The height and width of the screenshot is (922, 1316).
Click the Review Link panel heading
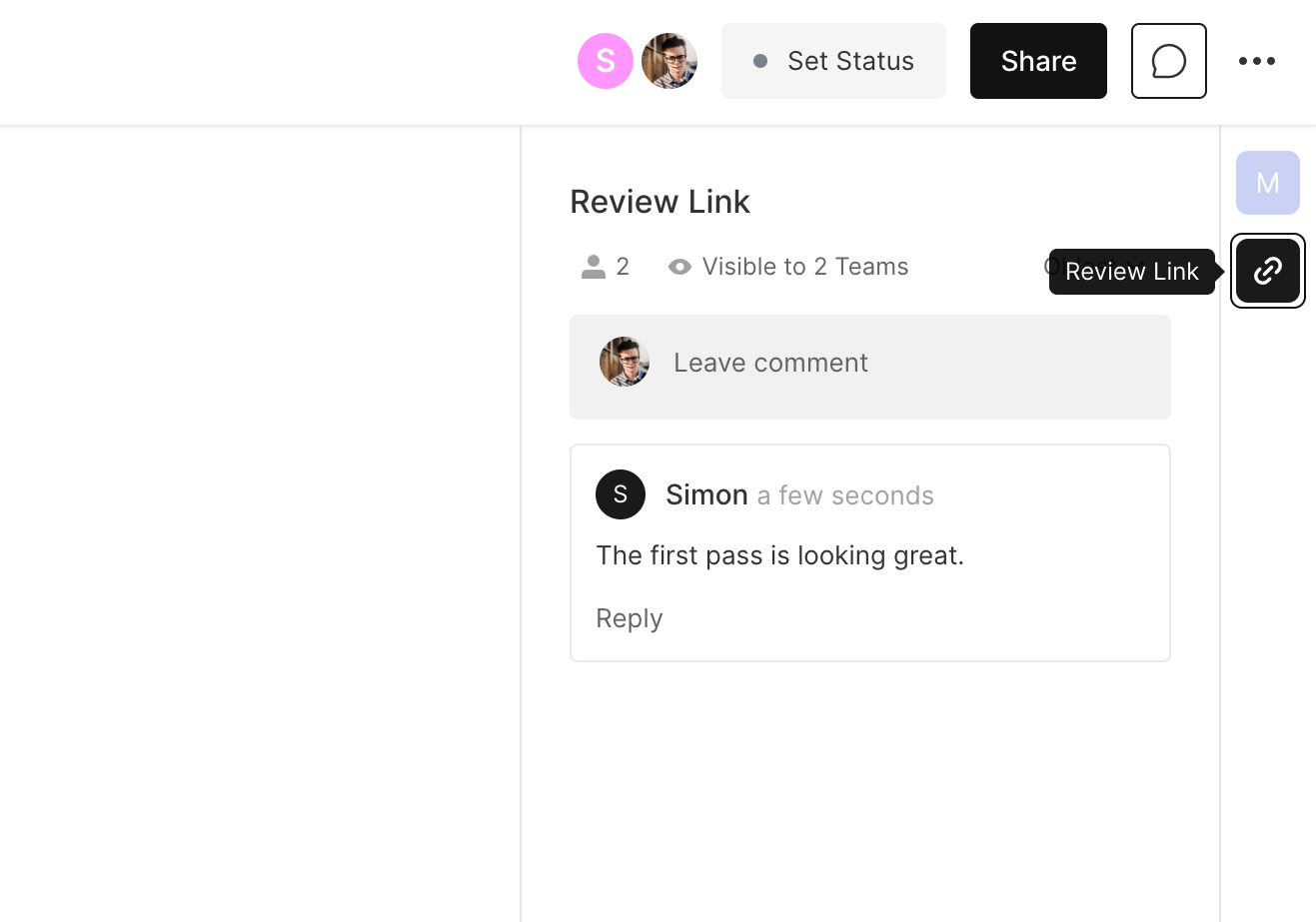(x=659, y=202)
